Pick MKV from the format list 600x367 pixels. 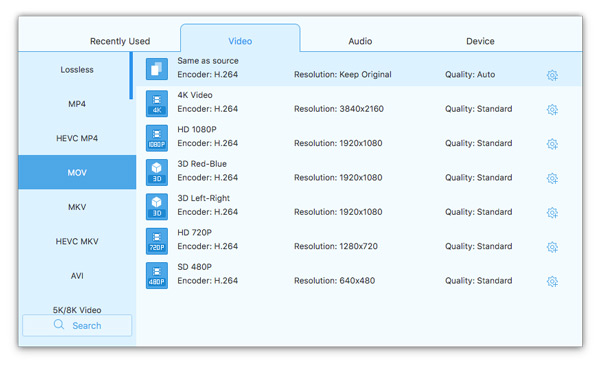point(77,207)
